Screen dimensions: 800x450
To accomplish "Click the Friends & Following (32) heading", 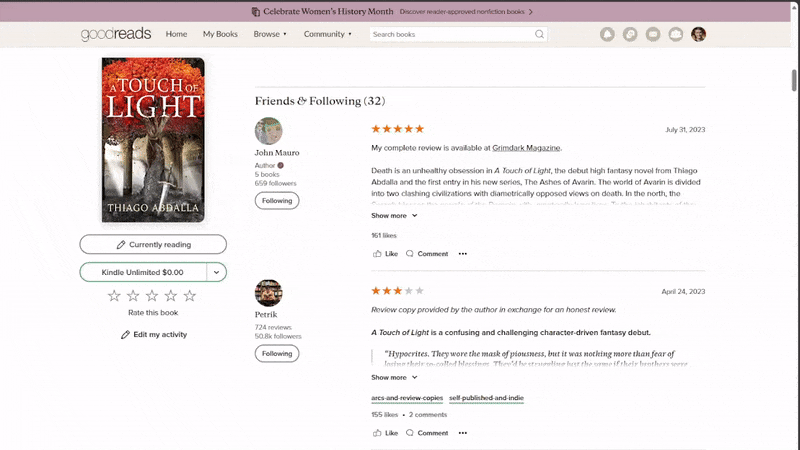I will (x=320, y=101).
